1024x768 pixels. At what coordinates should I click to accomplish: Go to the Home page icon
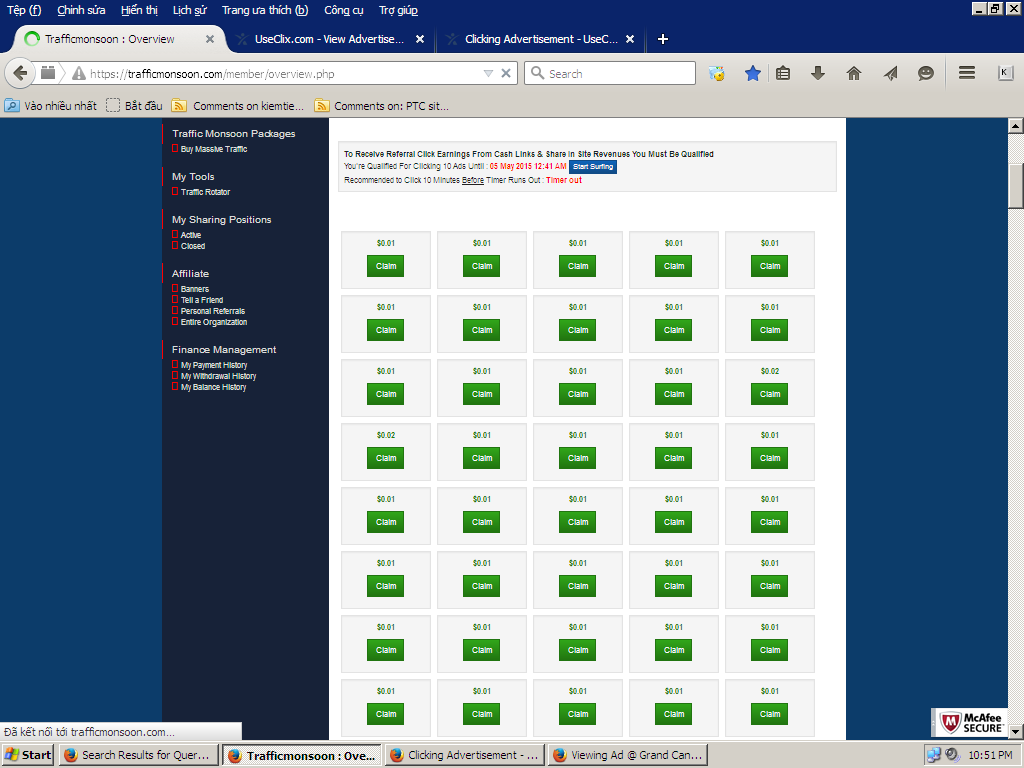pos(854,73)
